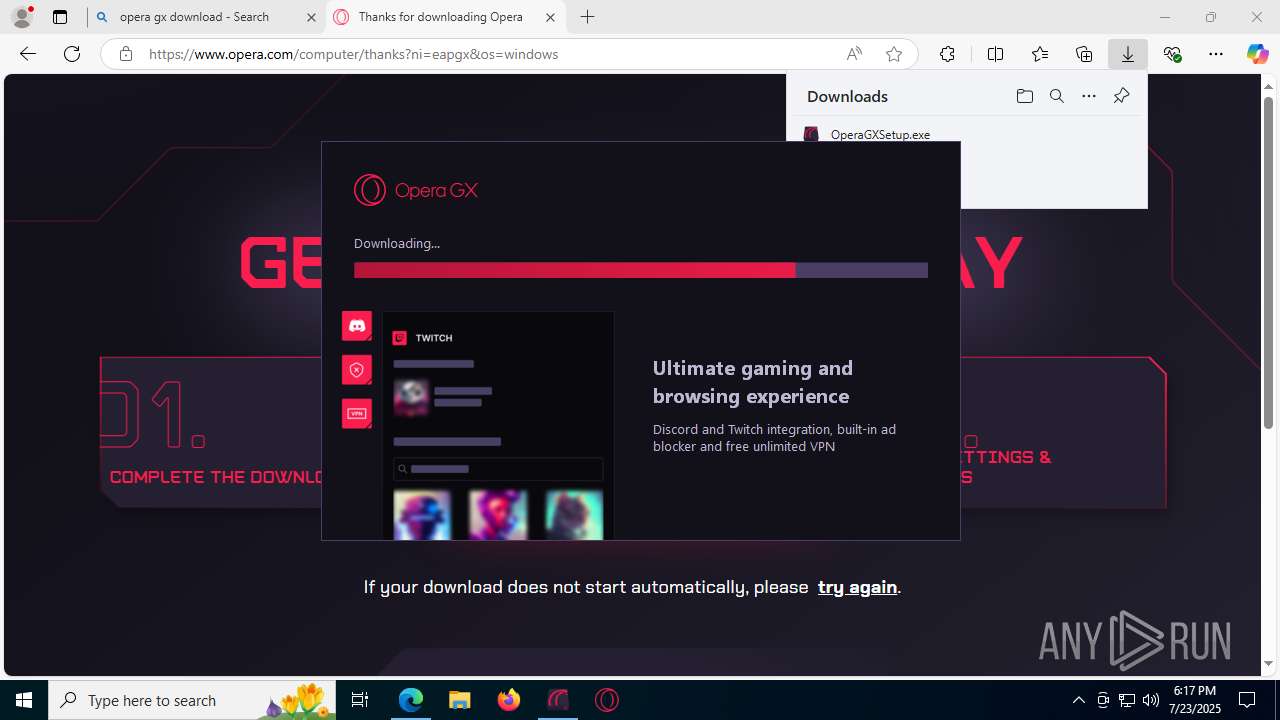The width and height of the screenshot is (1280, 720).
Task: Add this page to favorites star
Action: pyautogui.click(x=894, y=54)
